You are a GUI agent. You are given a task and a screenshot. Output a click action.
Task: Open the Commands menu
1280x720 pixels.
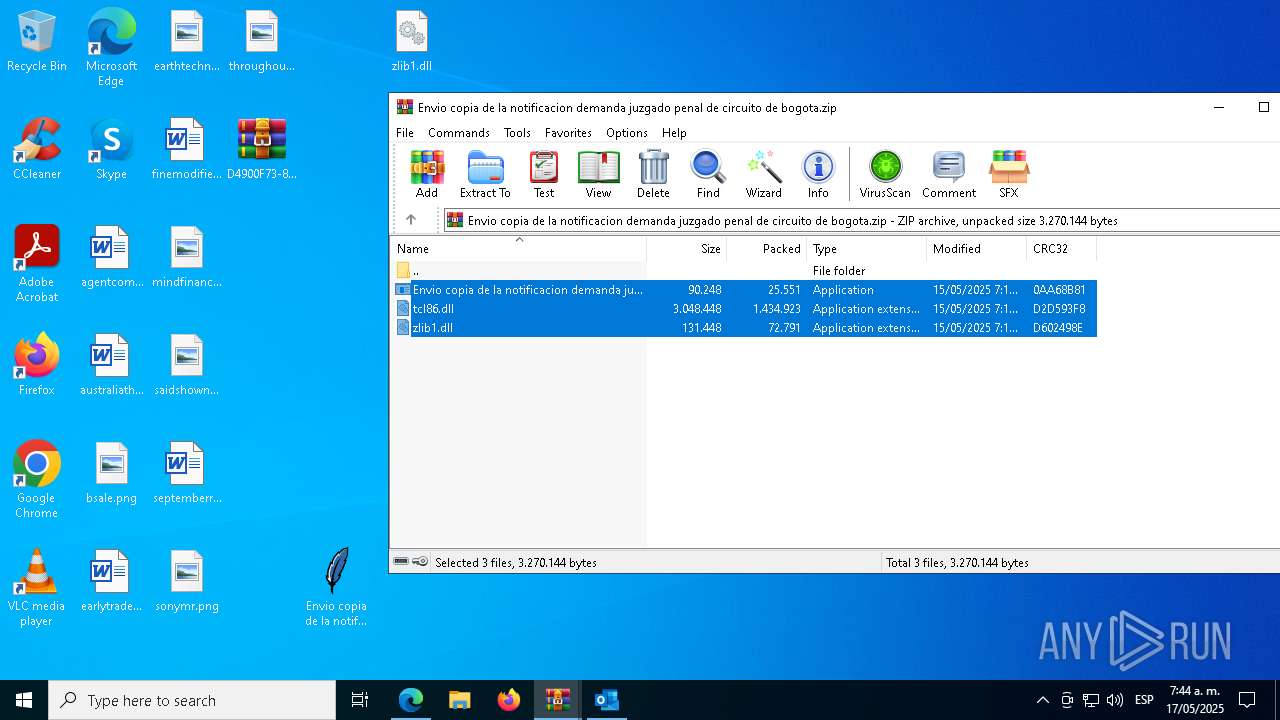459,133
